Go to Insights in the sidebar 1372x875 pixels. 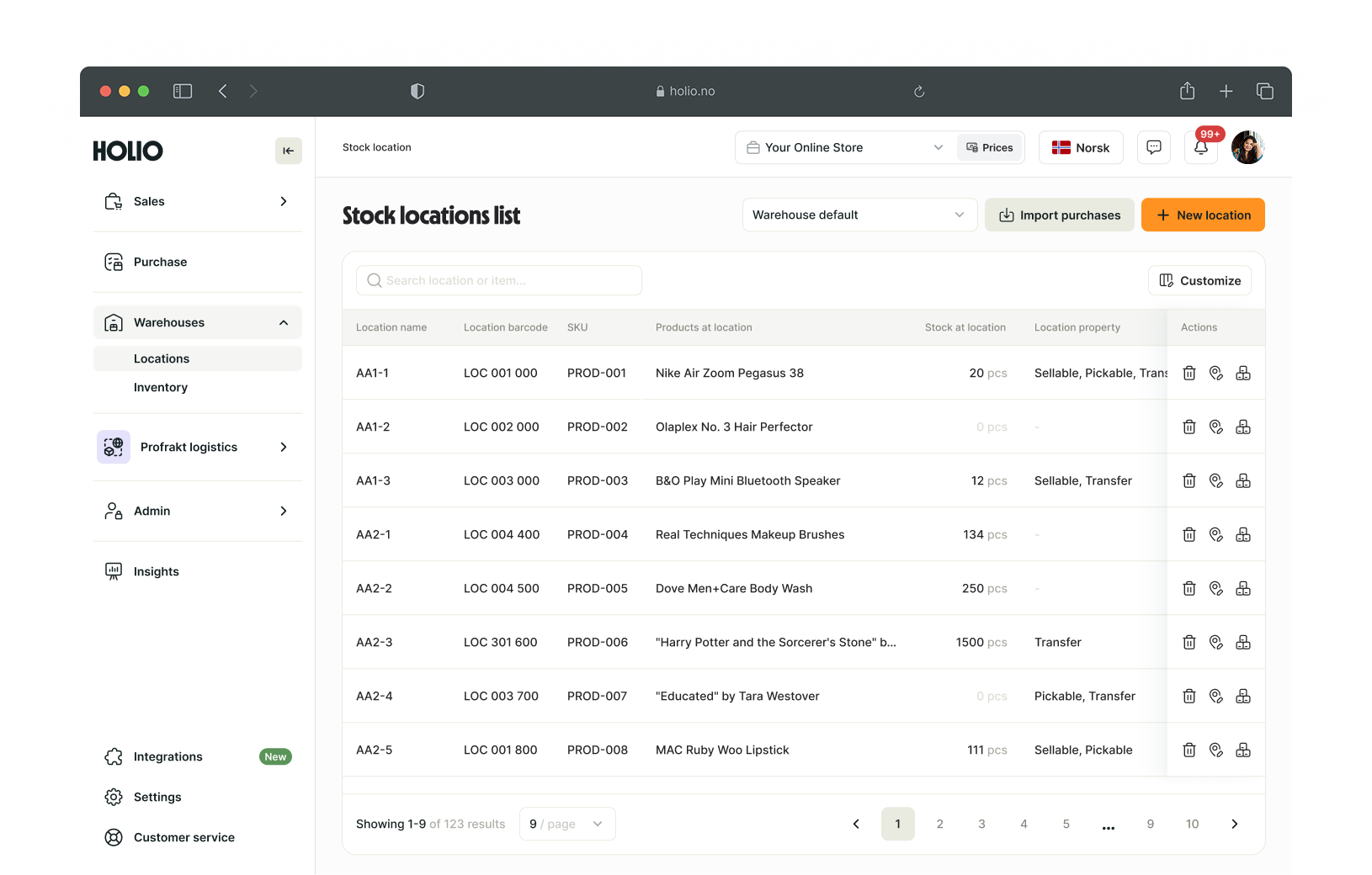[157, 571]
